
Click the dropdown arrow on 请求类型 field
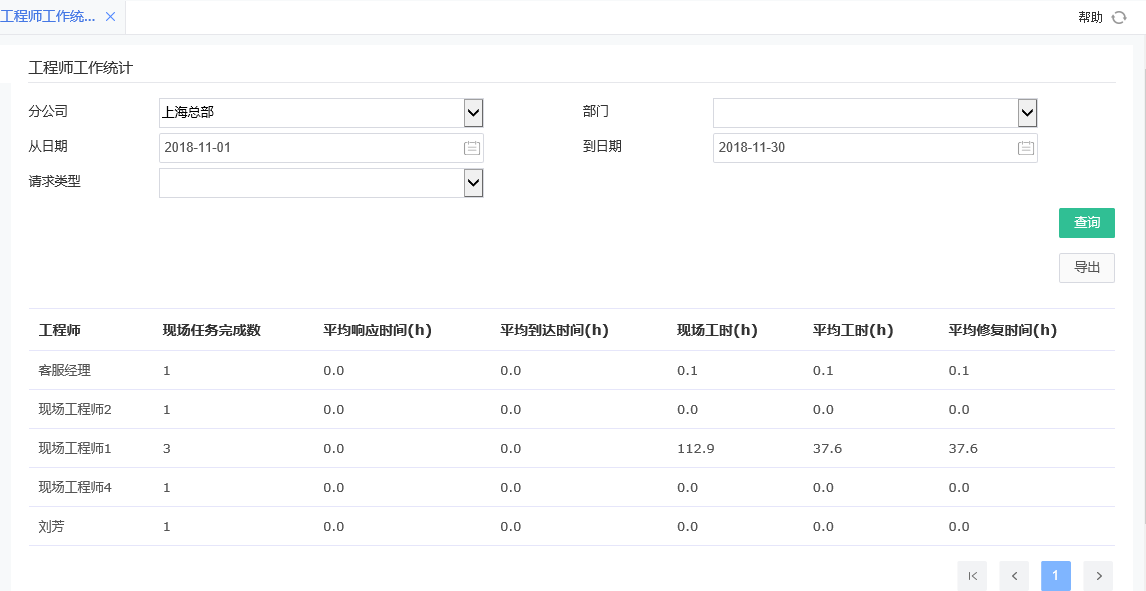472,182
